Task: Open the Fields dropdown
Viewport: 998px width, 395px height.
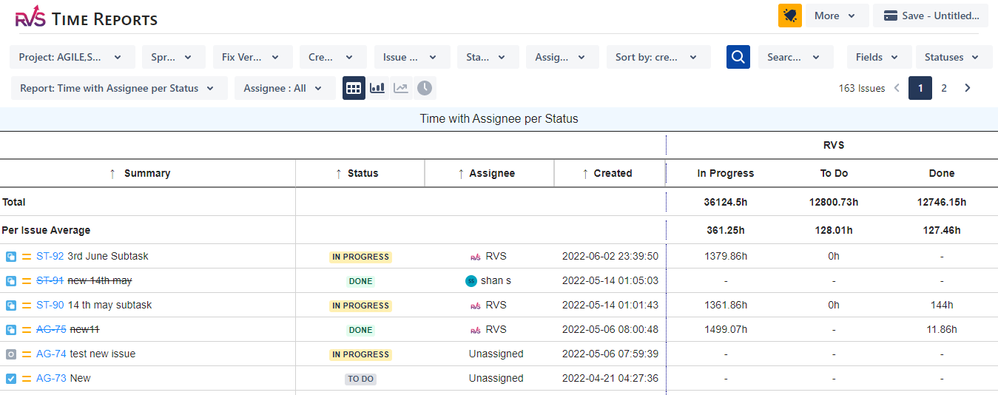Action: [x=879, y=57]
